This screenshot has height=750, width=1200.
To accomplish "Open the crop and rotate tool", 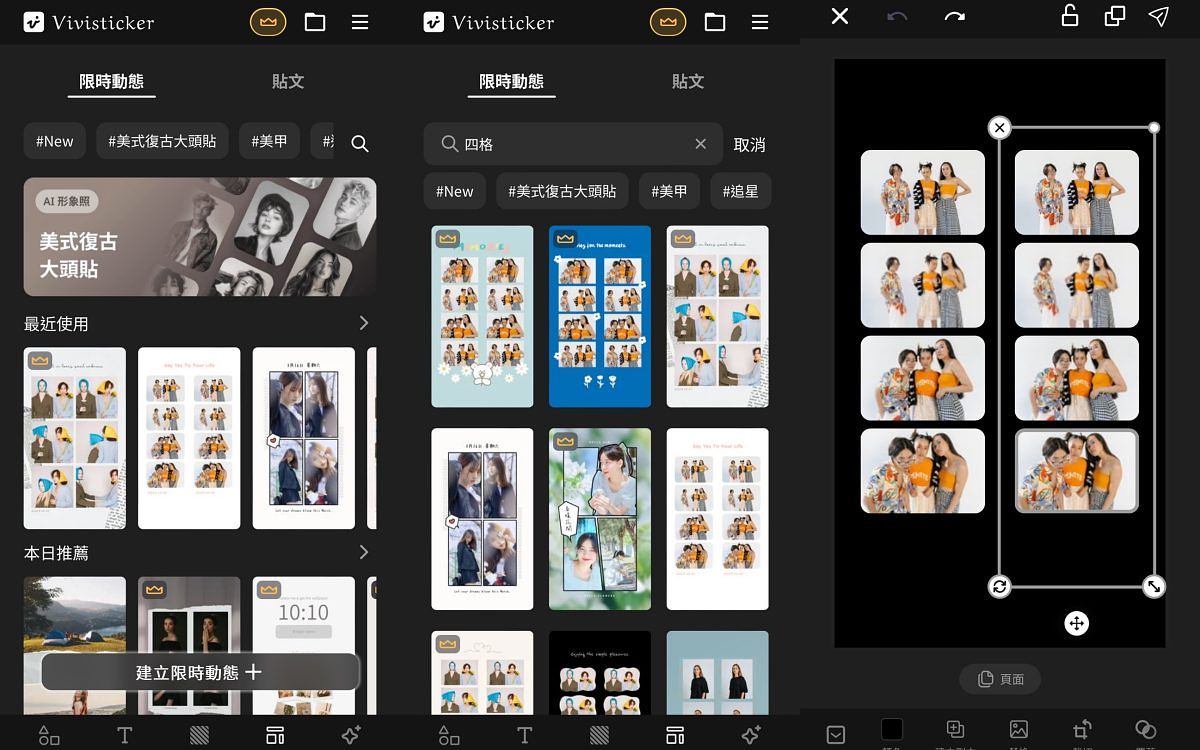I will pos(1082,730).
